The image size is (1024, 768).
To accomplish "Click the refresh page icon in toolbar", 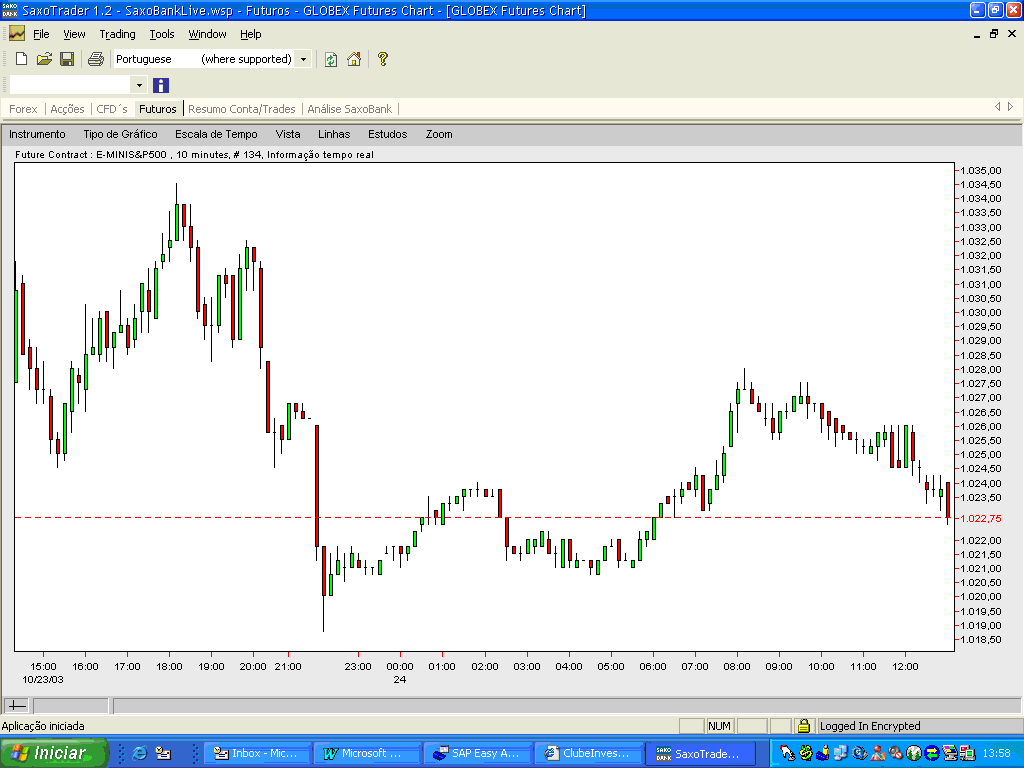I will coord(331,59).
